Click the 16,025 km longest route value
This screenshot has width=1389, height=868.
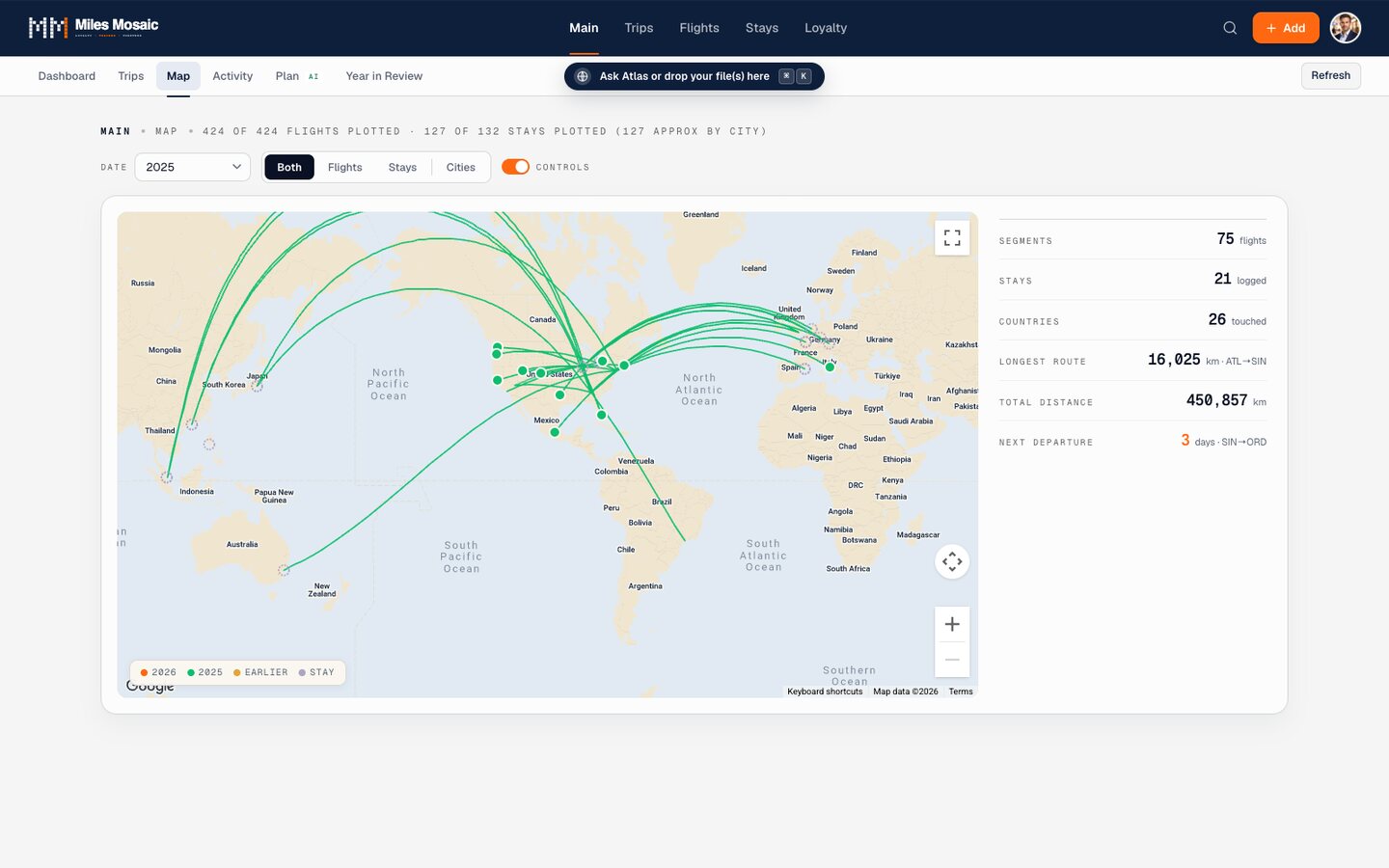pyautogui.click(x=1207, y=360)
